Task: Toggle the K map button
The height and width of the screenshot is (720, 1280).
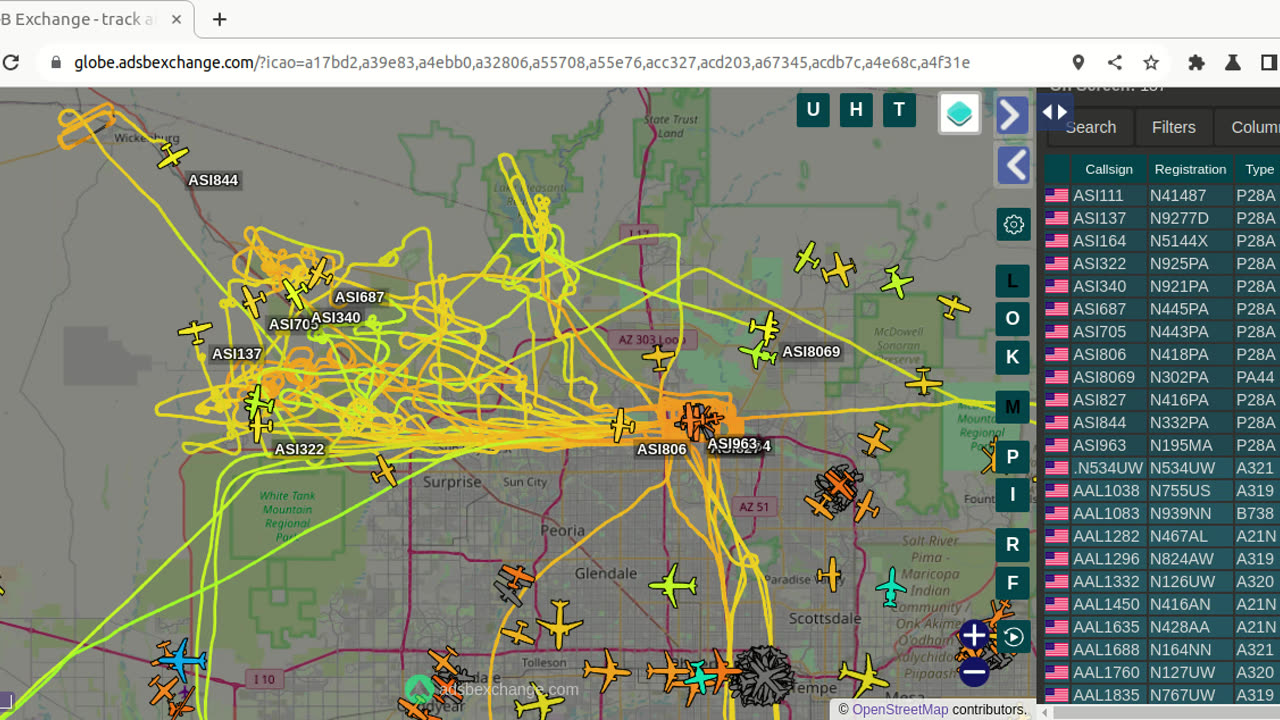Action: coord(1012,357)
